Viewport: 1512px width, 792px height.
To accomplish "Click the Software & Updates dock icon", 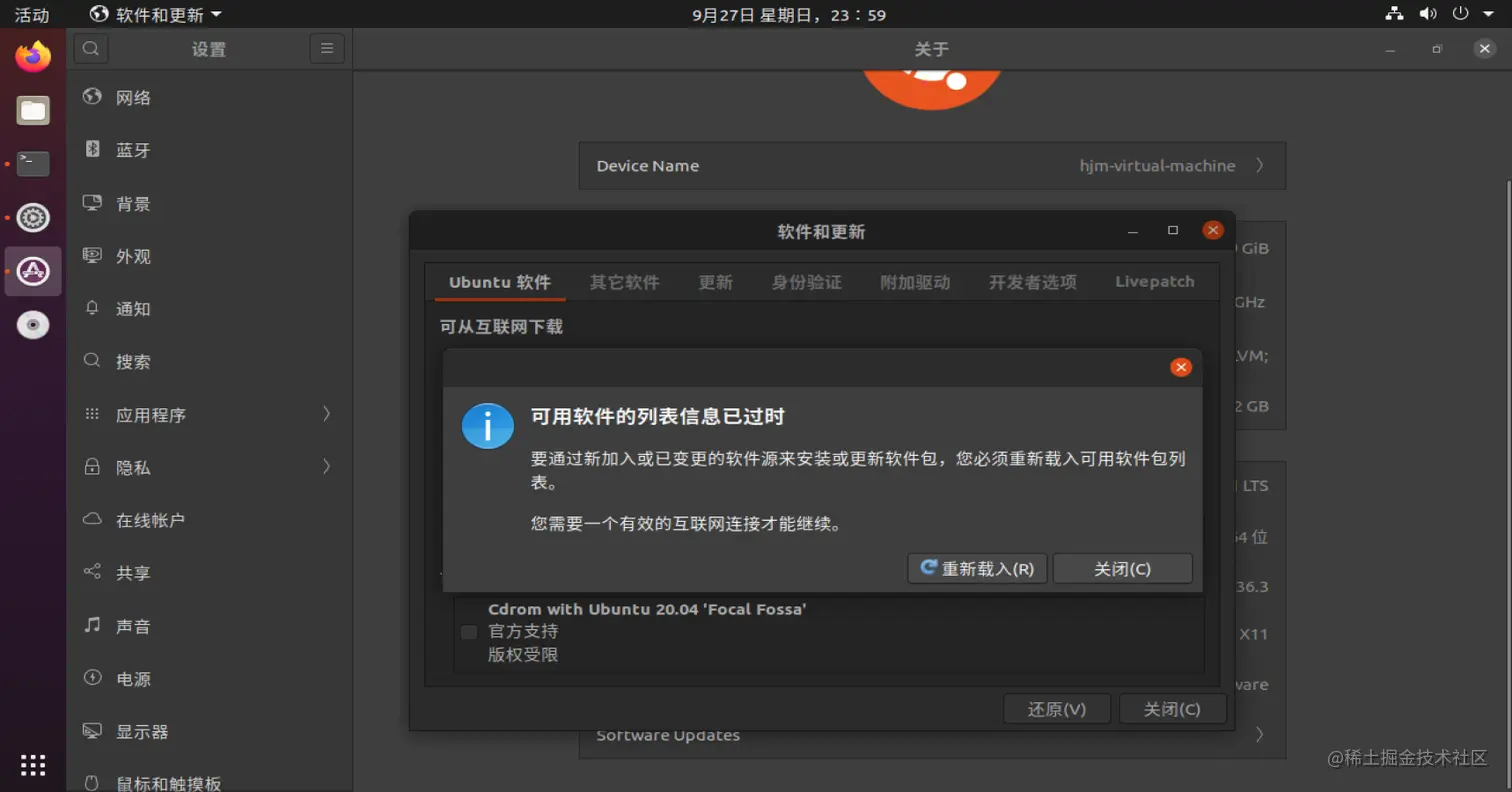I will coord(33,271).
